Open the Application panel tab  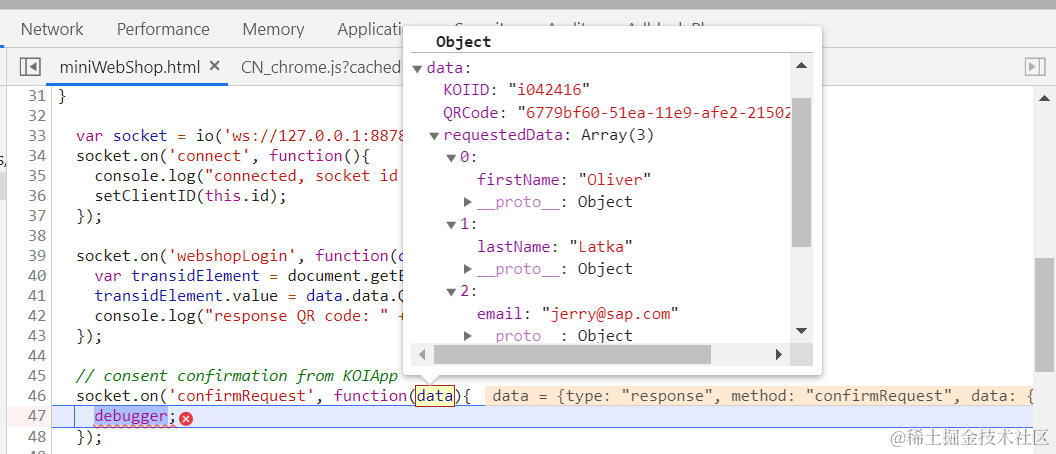(x=372, y=30)
